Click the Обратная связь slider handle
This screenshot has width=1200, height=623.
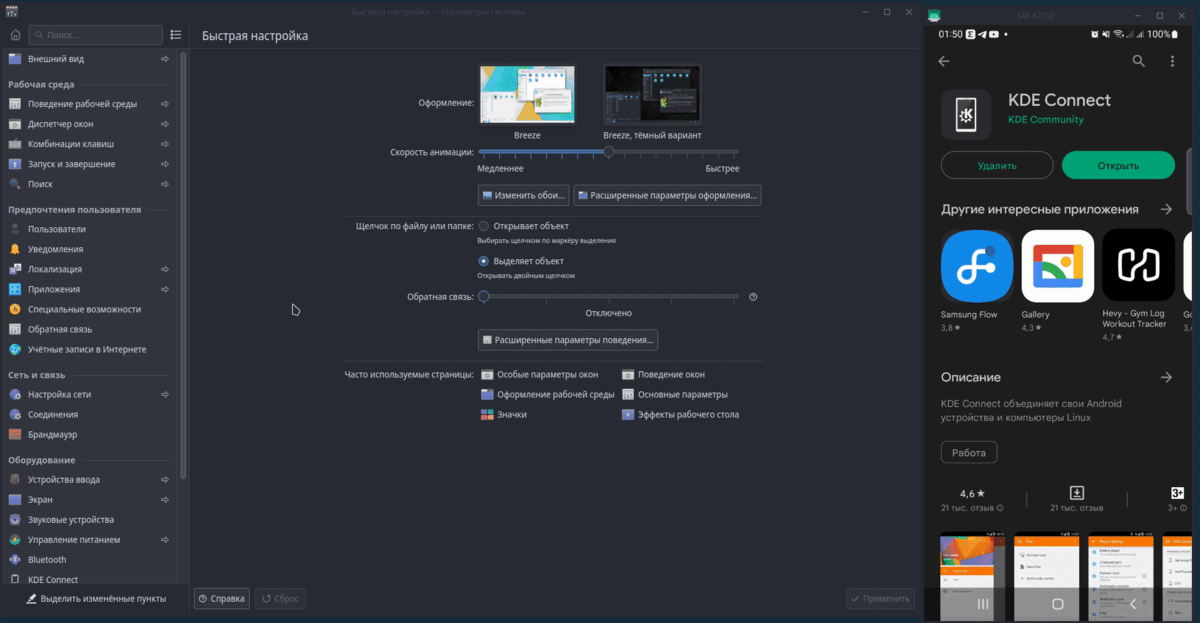tap(484, 297)
